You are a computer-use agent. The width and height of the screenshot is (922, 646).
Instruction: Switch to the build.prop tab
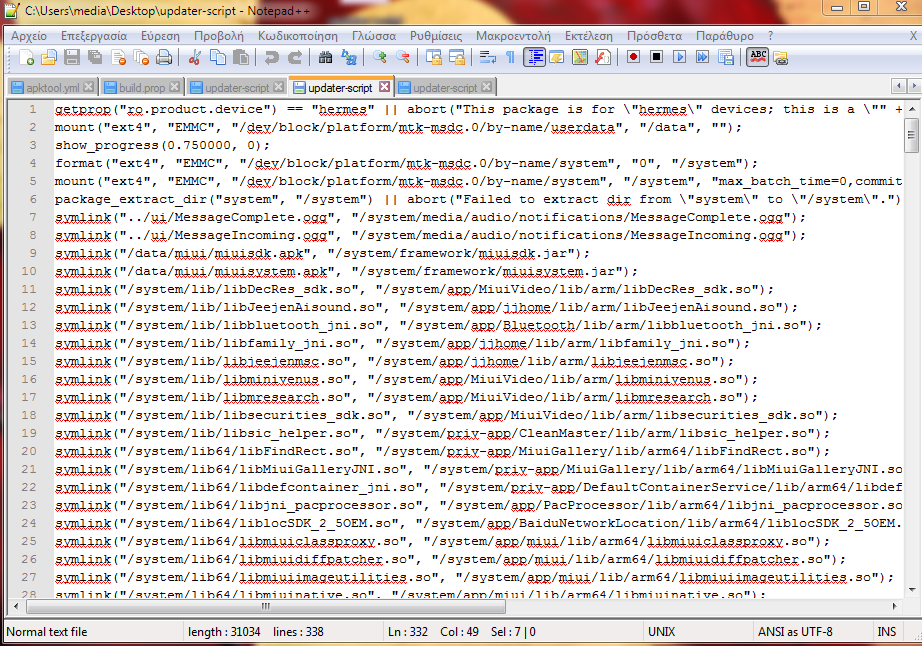[x=138, y=88]
